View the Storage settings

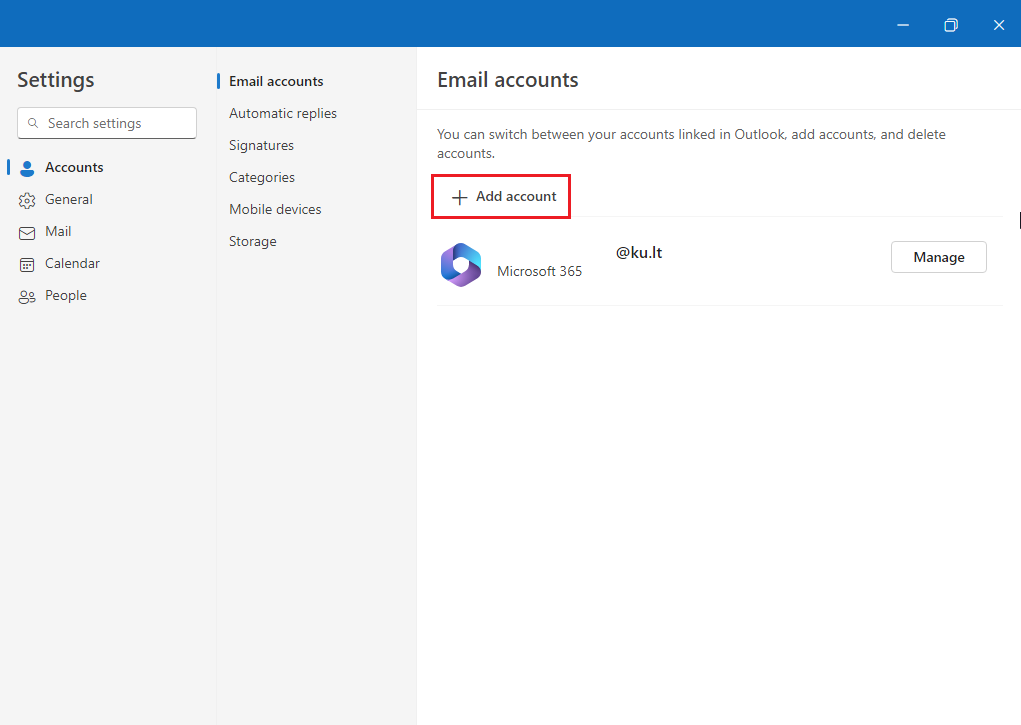[252, 241]
